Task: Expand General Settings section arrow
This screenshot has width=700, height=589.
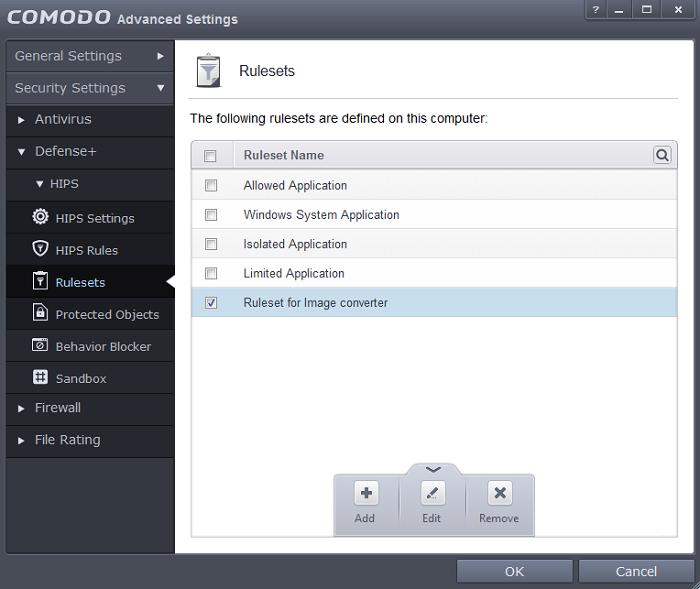Action: click(x=160, y=56)
